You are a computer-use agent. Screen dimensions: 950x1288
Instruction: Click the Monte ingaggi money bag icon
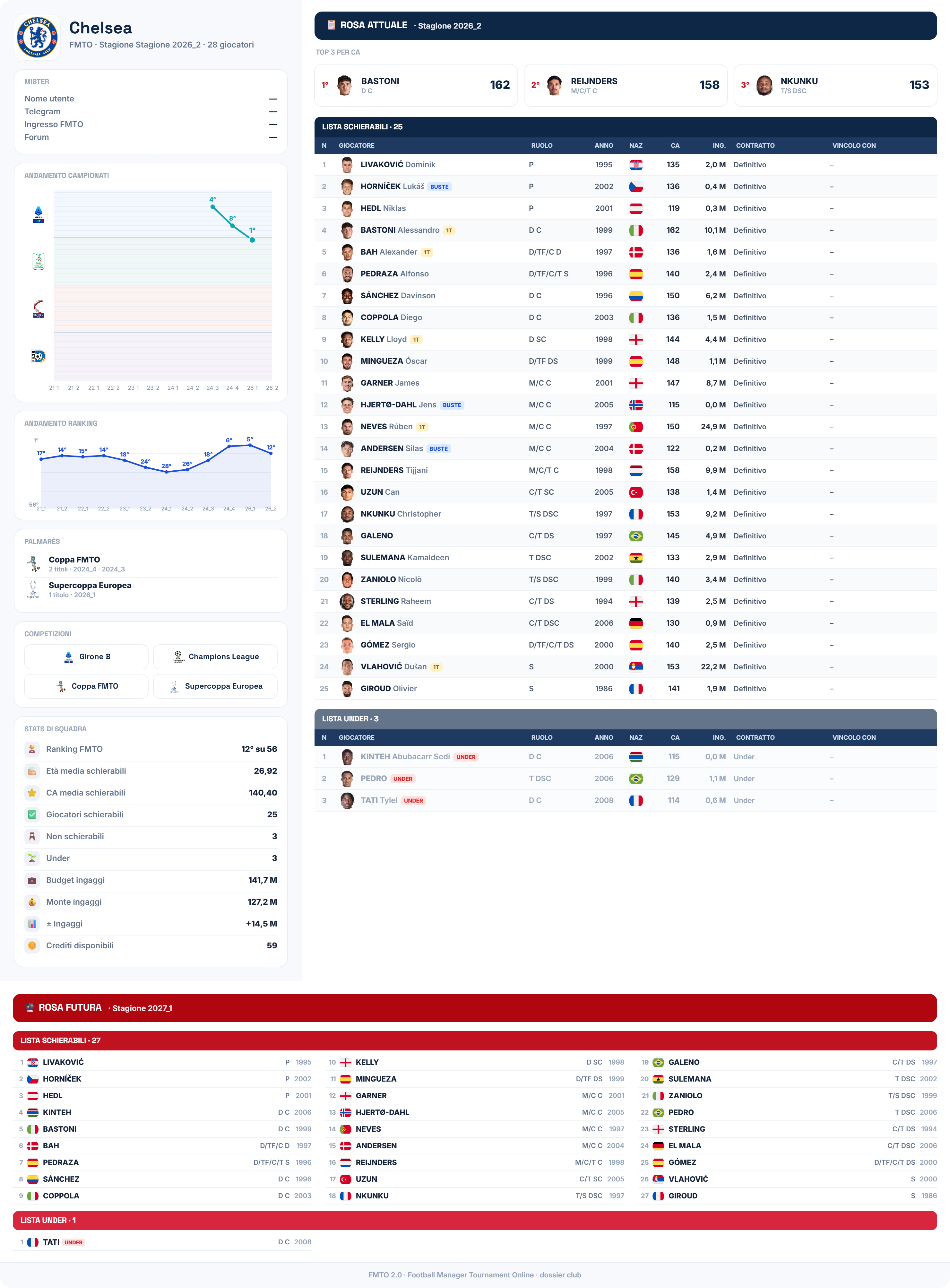coord(32,902)
